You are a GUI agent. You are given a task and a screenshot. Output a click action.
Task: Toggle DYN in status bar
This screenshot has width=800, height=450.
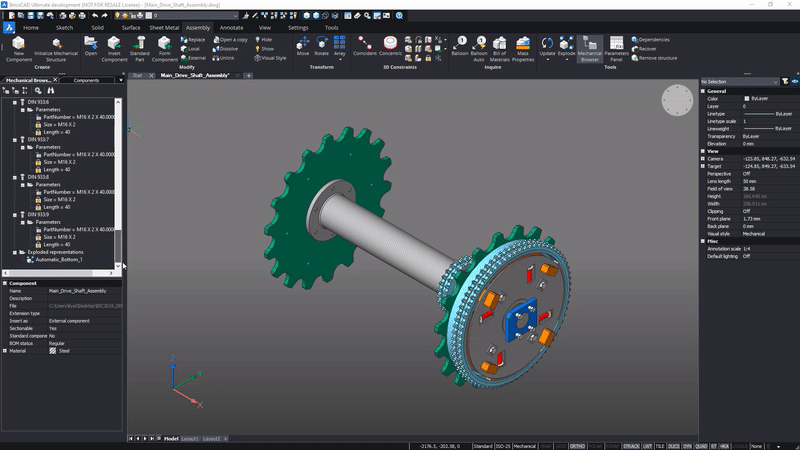(687, 446)
